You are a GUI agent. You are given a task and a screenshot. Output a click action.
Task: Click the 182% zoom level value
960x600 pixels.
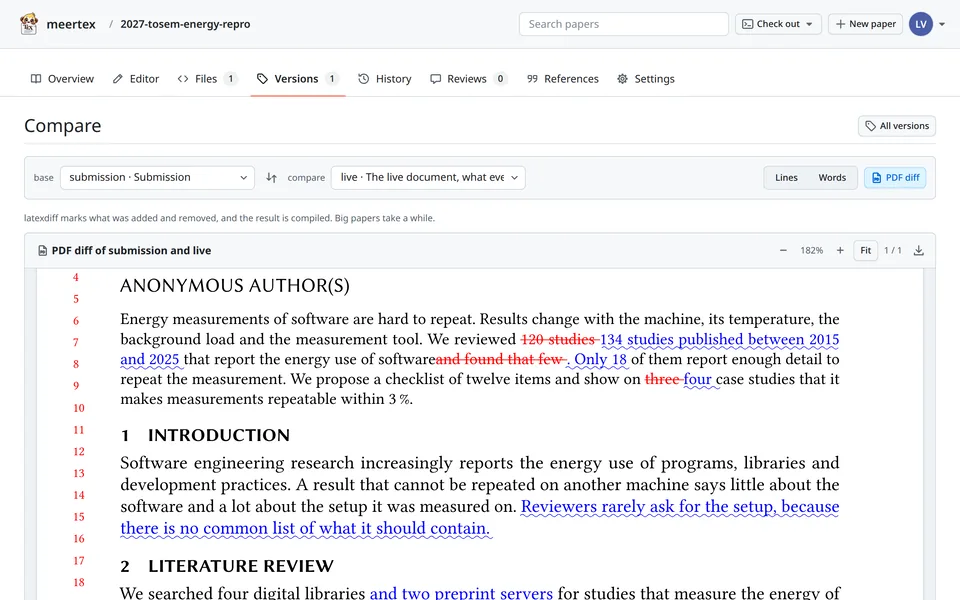point(811,250)
